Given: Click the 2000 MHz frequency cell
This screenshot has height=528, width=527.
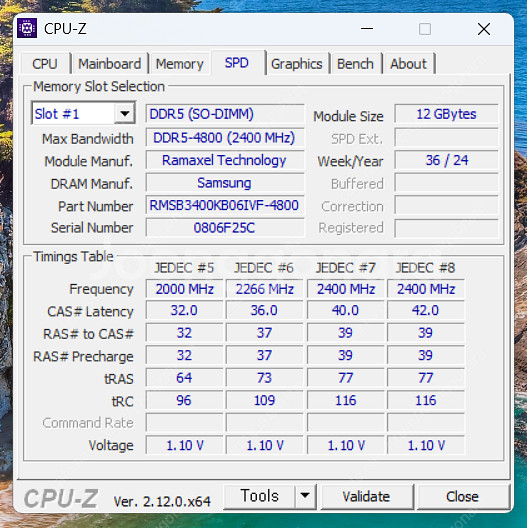Looking at the screenshot, I should (185, 289).
